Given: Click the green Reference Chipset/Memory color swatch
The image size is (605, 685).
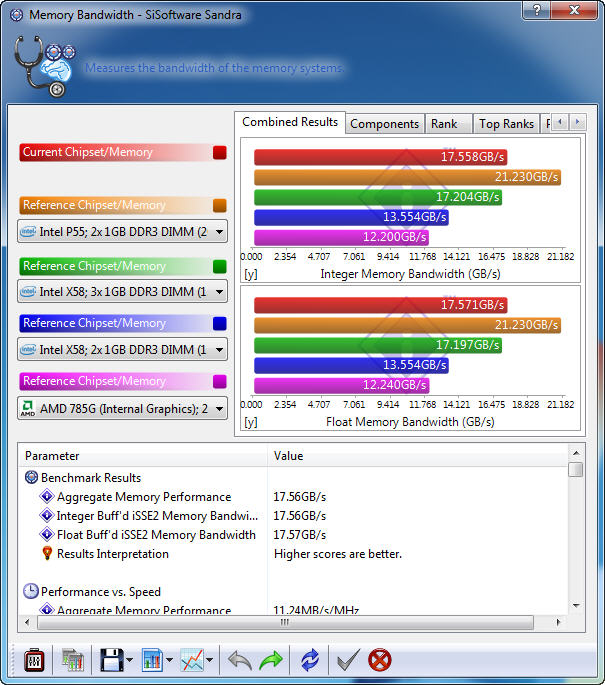Looking at the screenshot, I should click(x=219, y=266).
